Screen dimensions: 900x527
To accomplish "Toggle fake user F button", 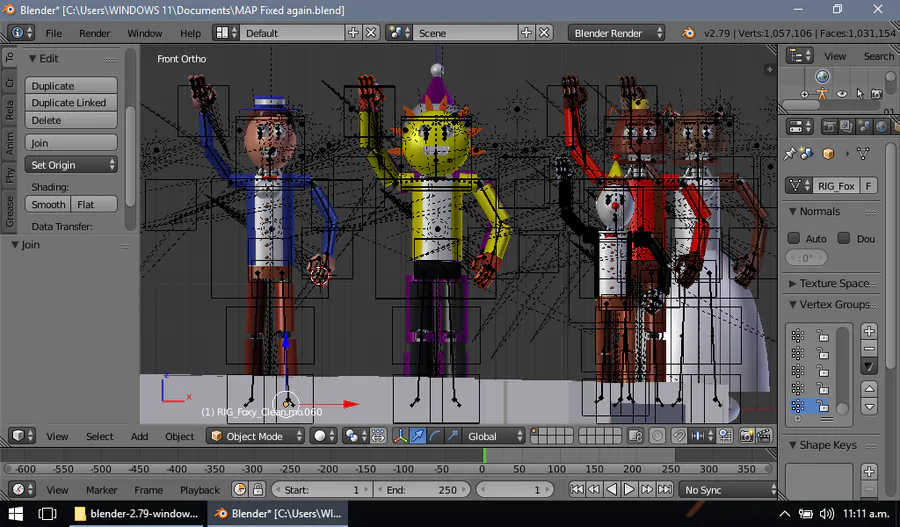I will click(x=868, y=185).
